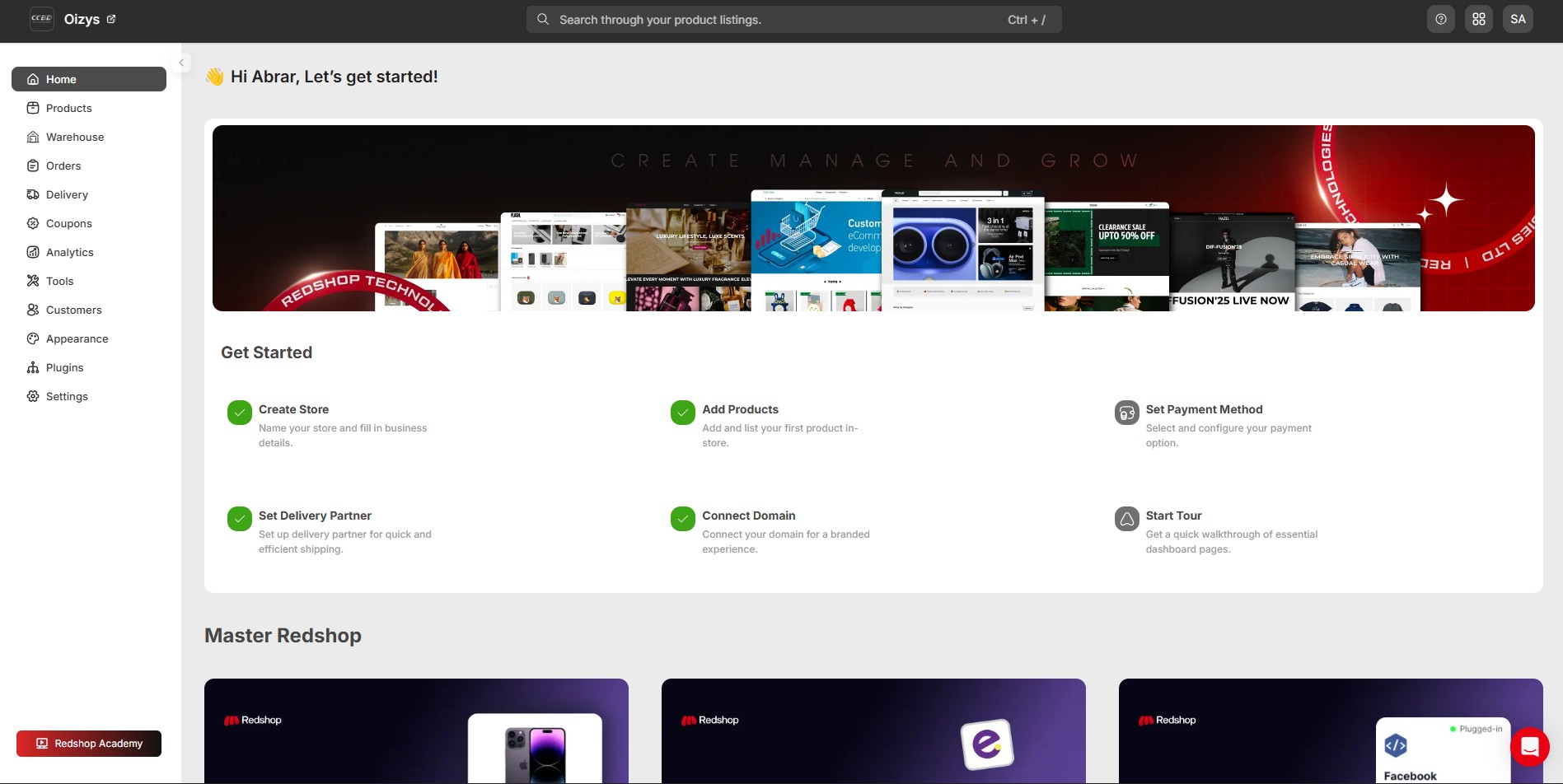1563x784 pixels.
Task: Click the Set Payment Method wallet icon
Action: [x=1126, y=413]
